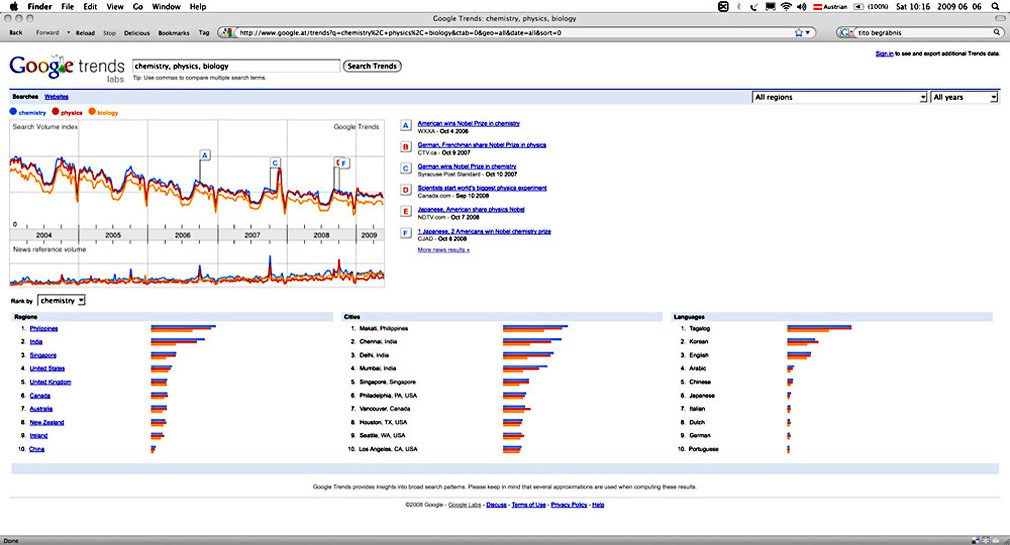Image resolution: width=1010 pixels, height=545 pixels.
Task: Click the Sign in link
Action: click(x=884, y=53)
